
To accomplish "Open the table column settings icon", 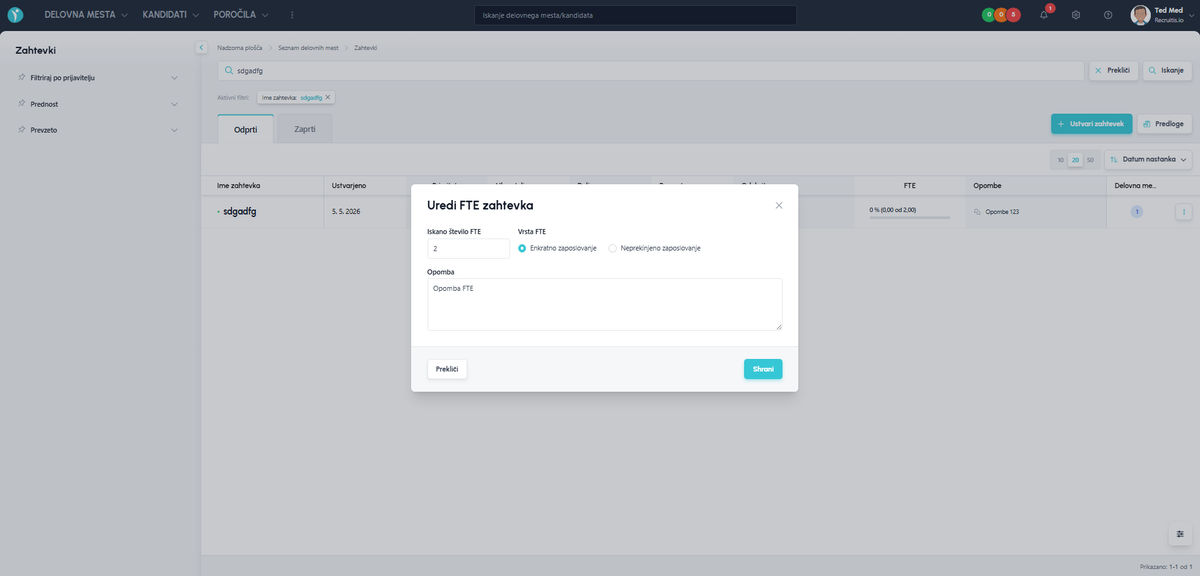I will pos(1180,534).
